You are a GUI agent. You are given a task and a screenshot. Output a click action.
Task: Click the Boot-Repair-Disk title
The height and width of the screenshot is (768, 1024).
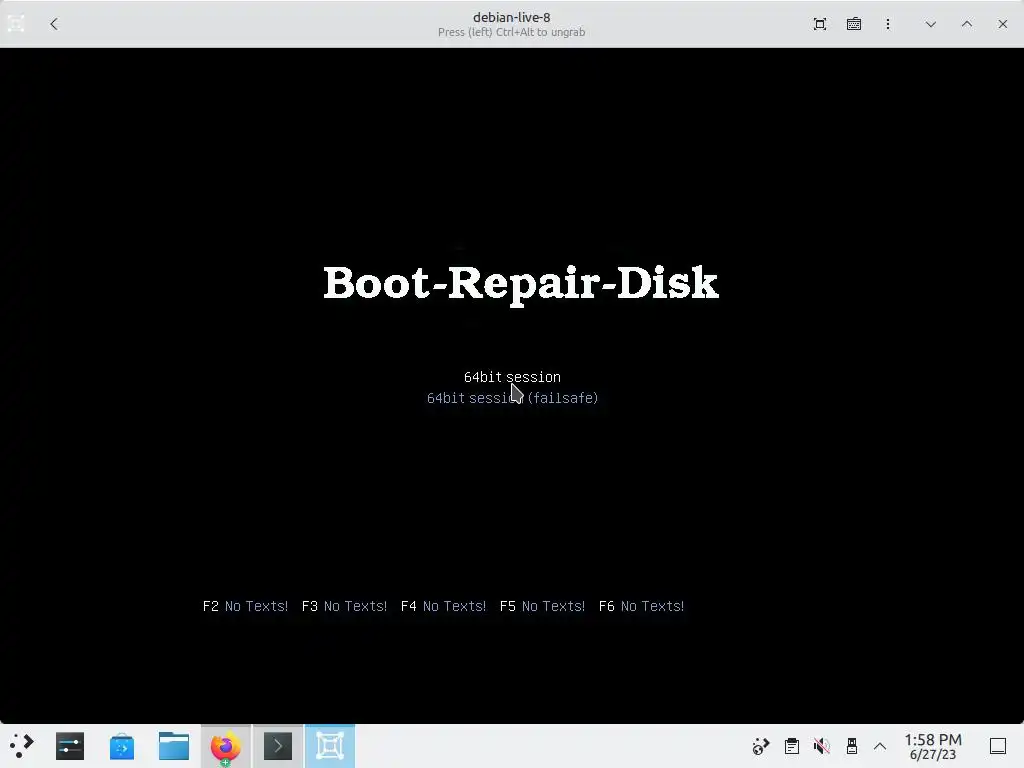(x=520, y=283)
